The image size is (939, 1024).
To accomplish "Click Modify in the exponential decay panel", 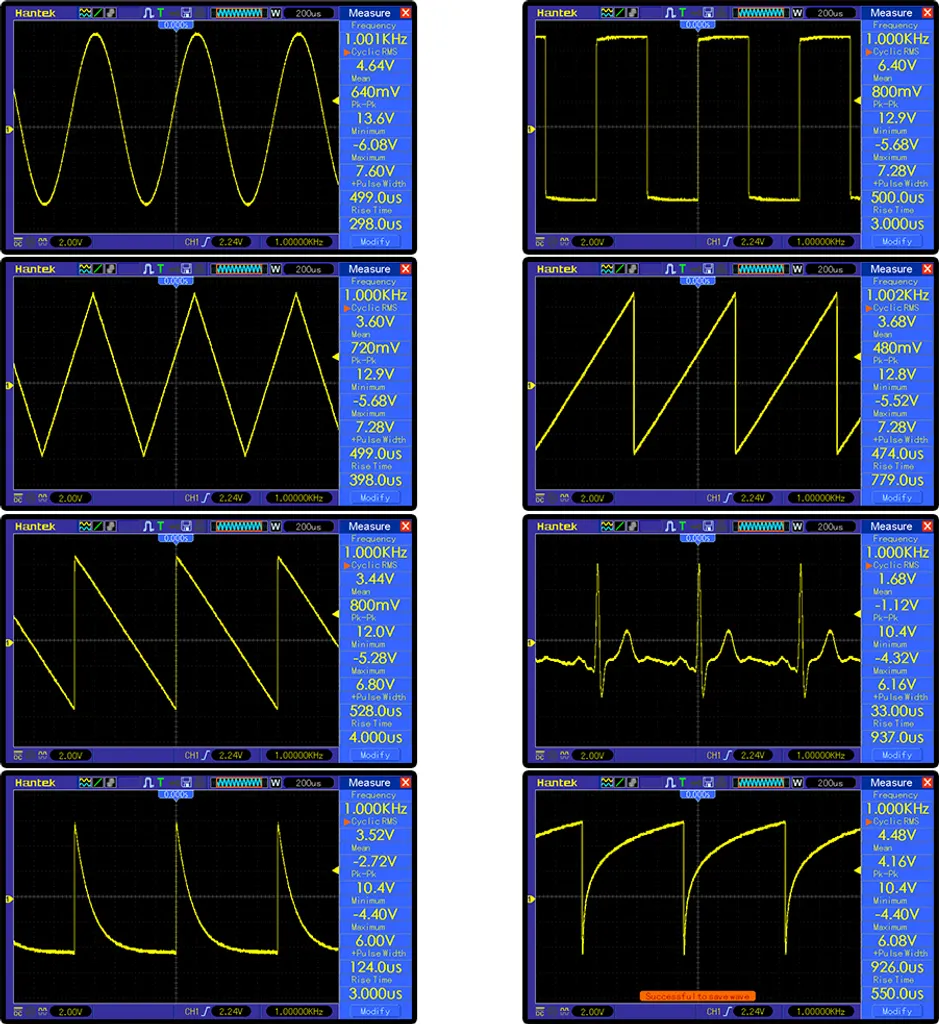I will pos(375,1011).
